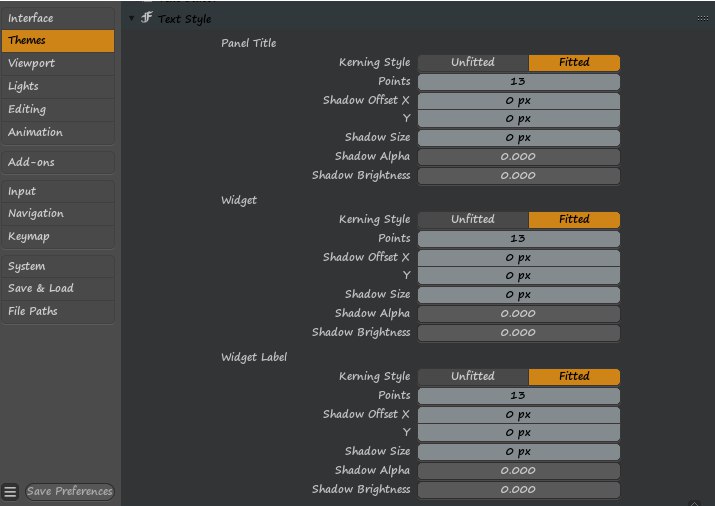715x506 pixels.
Task: Adjust Widget Label Shadow Brightness slider
Action: coord(519,490)
